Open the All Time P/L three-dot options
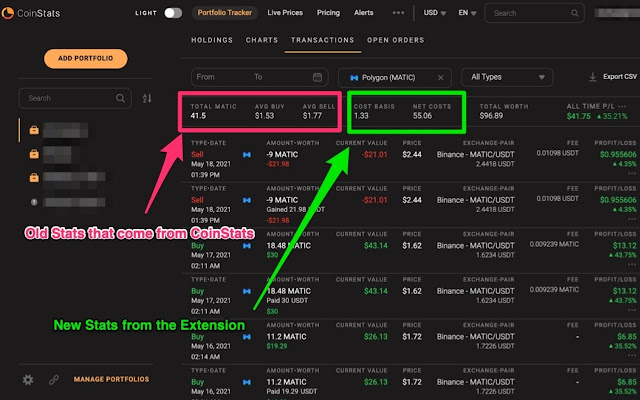Screen dimensions: 640x400 tap(622, 106)
